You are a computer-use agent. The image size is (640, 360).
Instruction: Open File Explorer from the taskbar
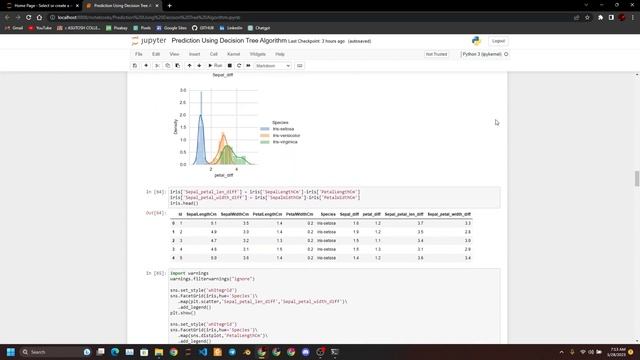tap(159, 352)
